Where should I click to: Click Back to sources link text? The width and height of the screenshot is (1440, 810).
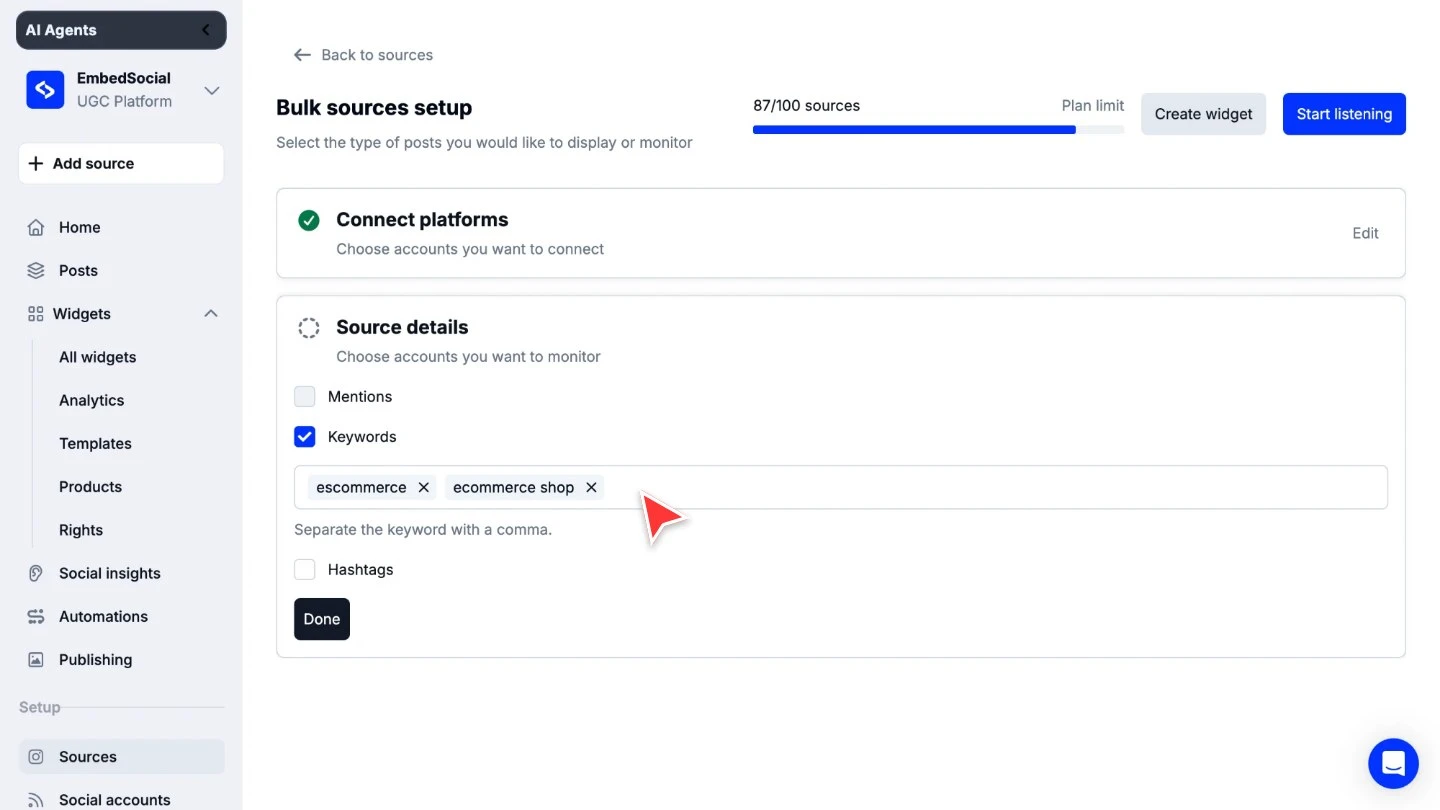(377, 55)
